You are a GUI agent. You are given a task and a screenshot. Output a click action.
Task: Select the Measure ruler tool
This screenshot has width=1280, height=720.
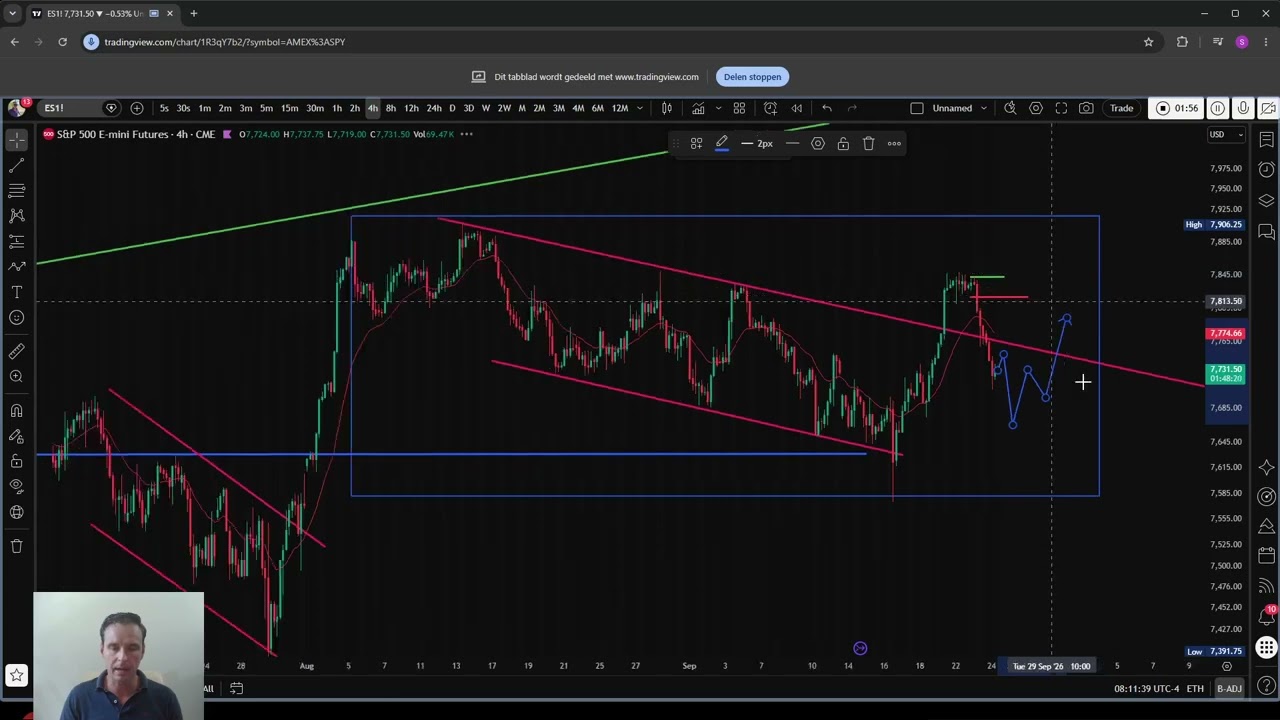tap(17, 351)
